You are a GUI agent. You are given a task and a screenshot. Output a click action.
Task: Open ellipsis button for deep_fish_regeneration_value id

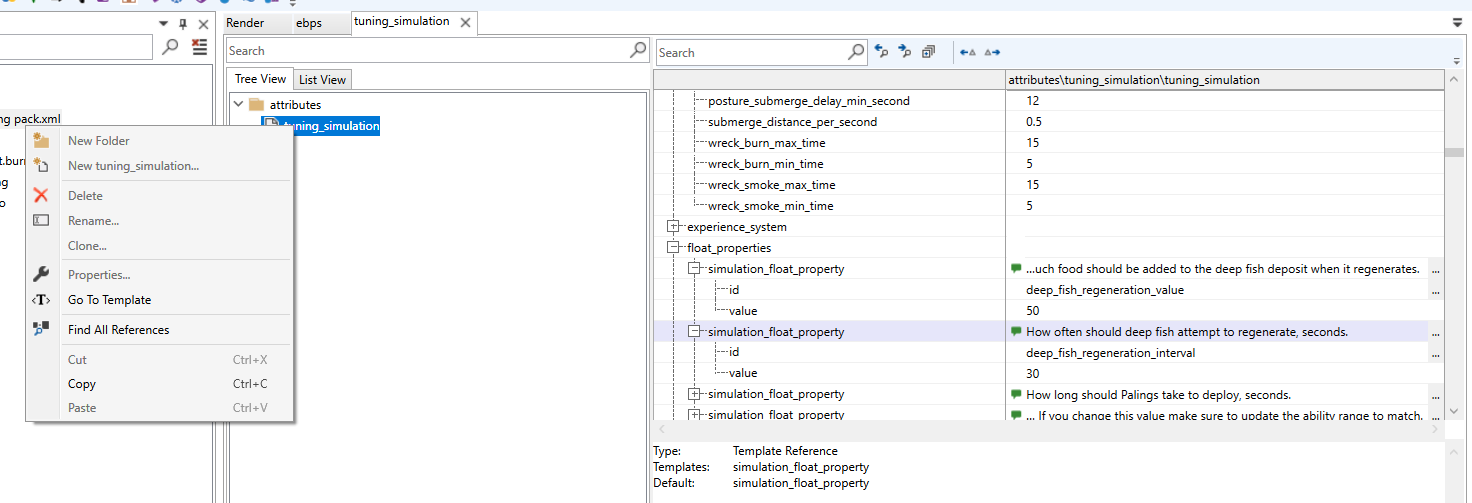click(x=1436, y=290)
